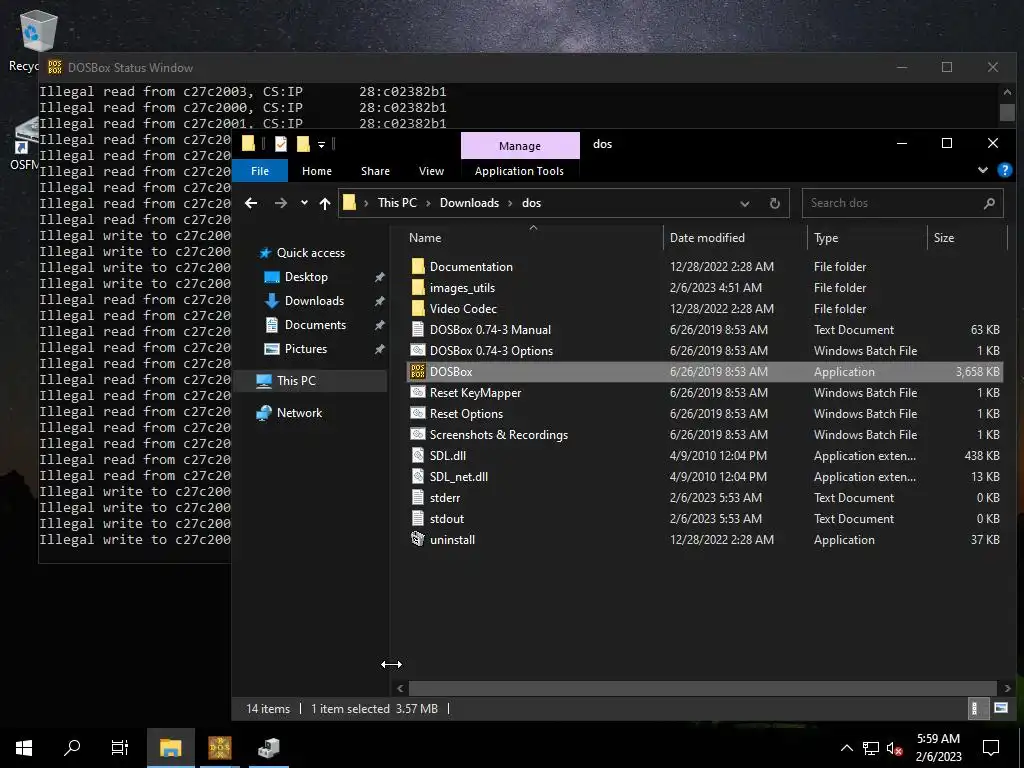Navigate to Downloads in the address bar
This screenshot has width=1024, height=768.
tap(469, 203)
